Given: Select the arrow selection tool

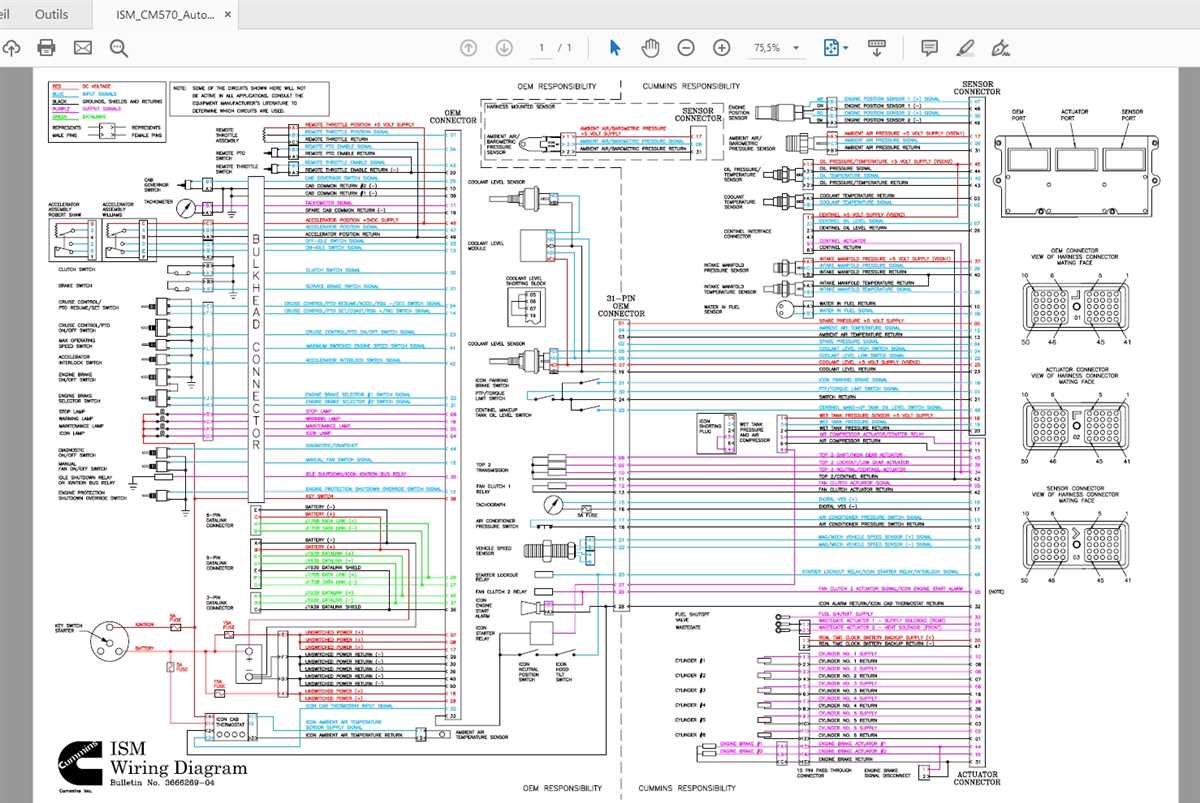Looking at the screenshot, I should [x=615, y=47].
